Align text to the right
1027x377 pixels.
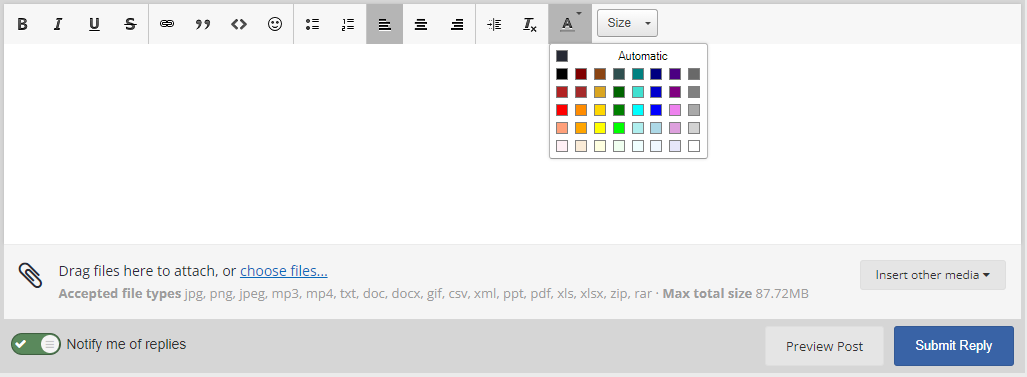(457, 24)
